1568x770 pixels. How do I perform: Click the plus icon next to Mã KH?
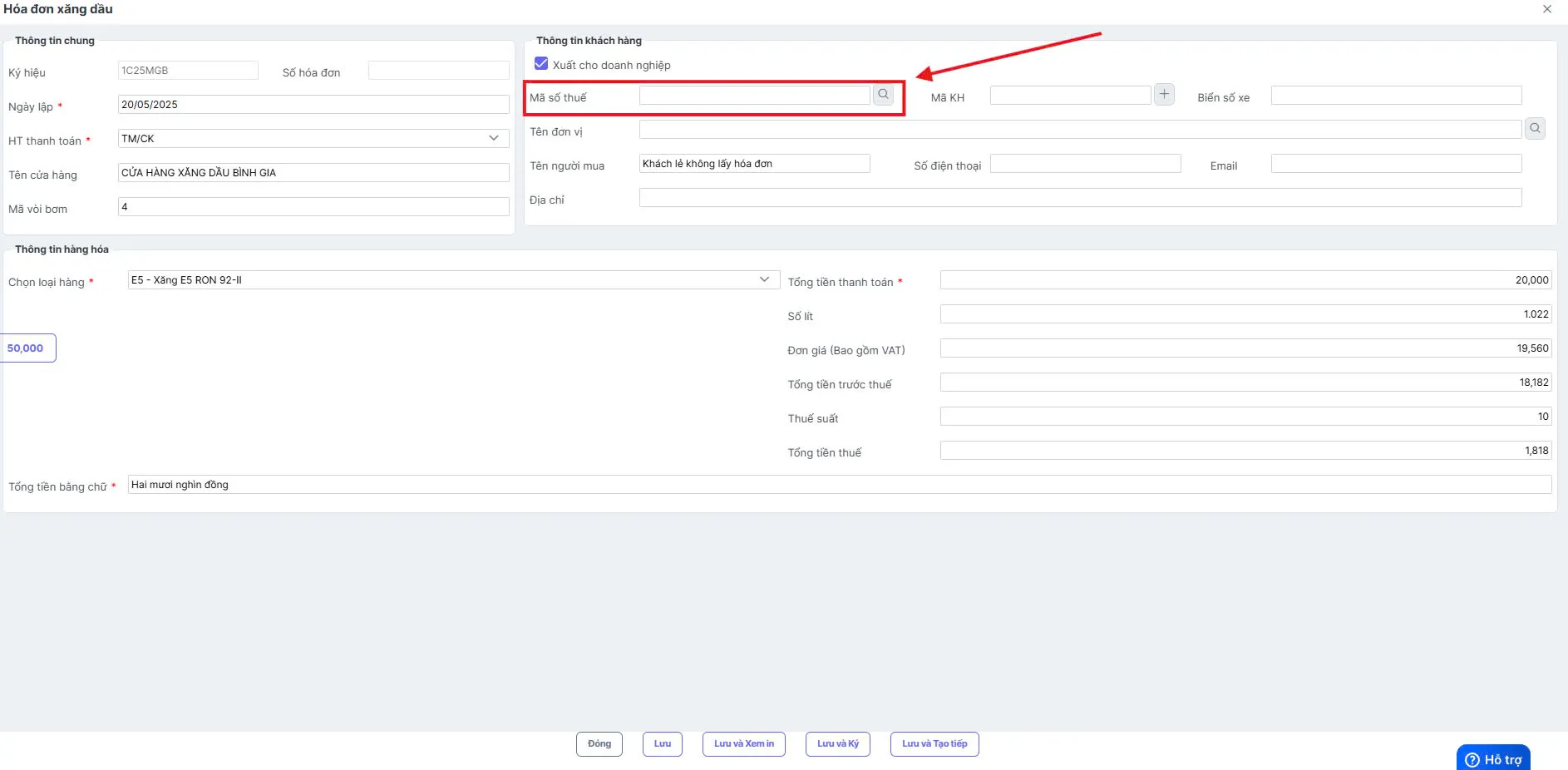[x=1164, y=95]
